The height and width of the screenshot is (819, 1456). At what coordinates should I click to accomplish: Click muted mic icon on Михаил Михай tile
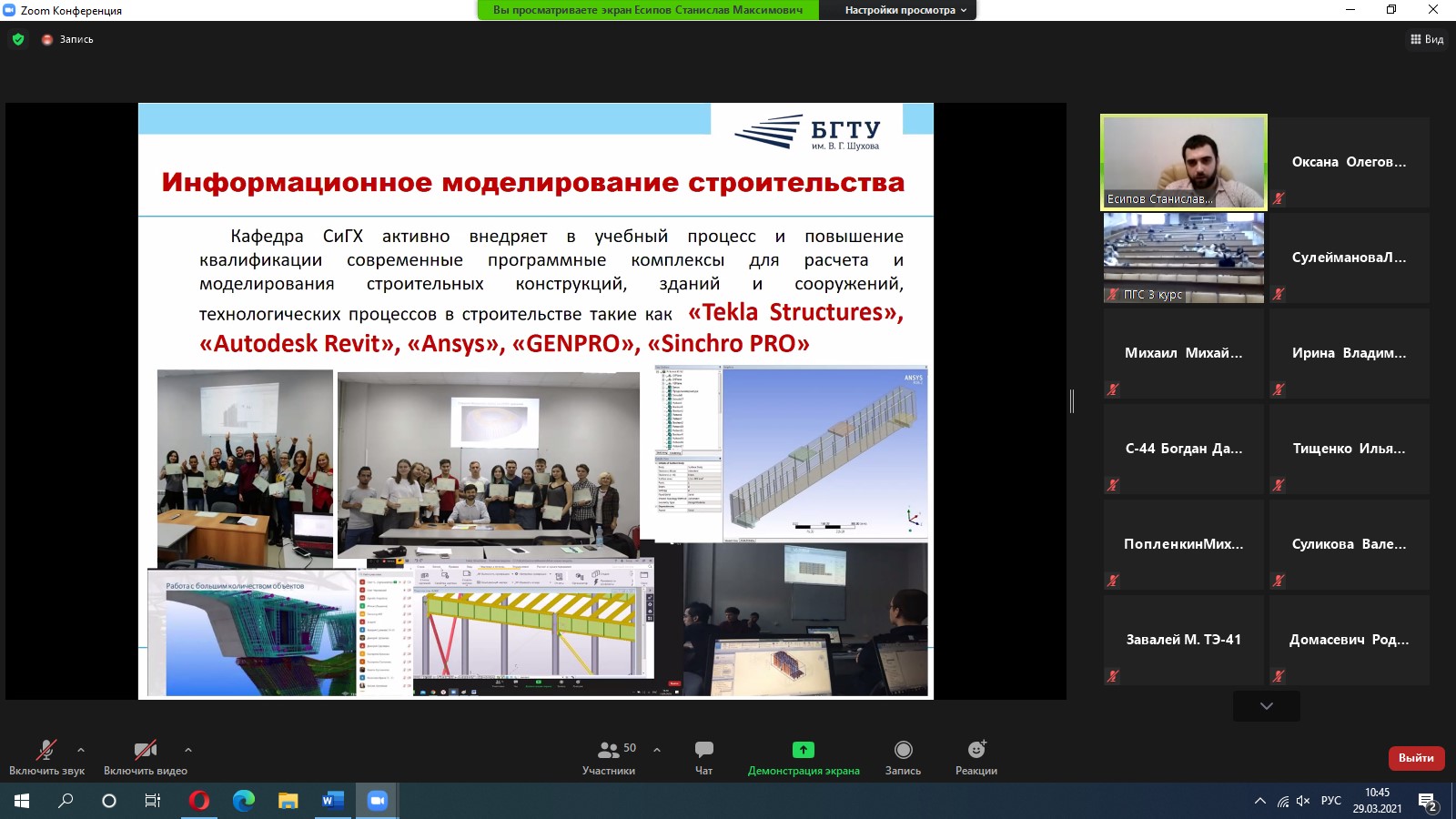tap(1113, 389)
